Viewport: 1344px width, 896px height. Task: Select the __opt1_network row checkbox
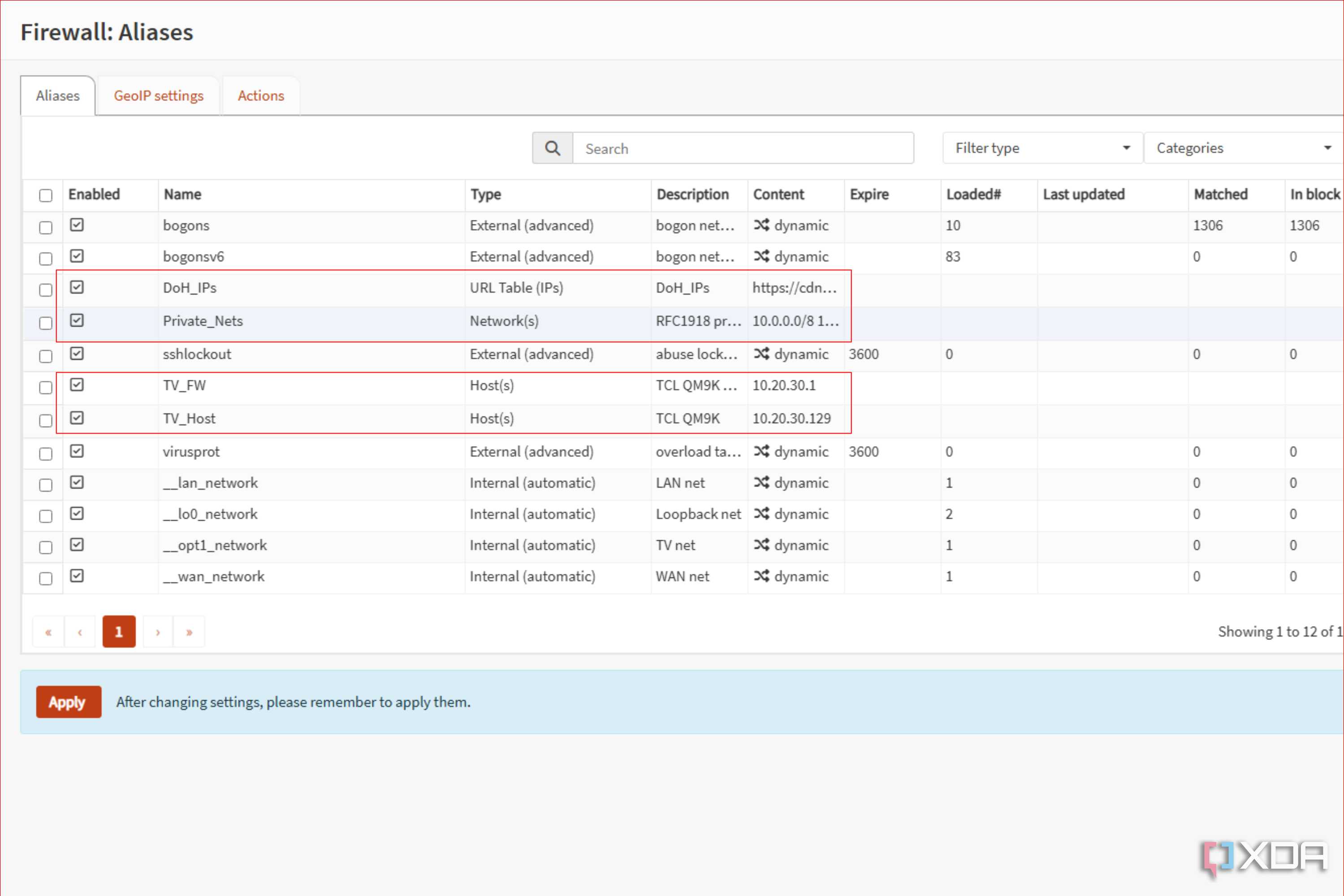click(46, 547)
